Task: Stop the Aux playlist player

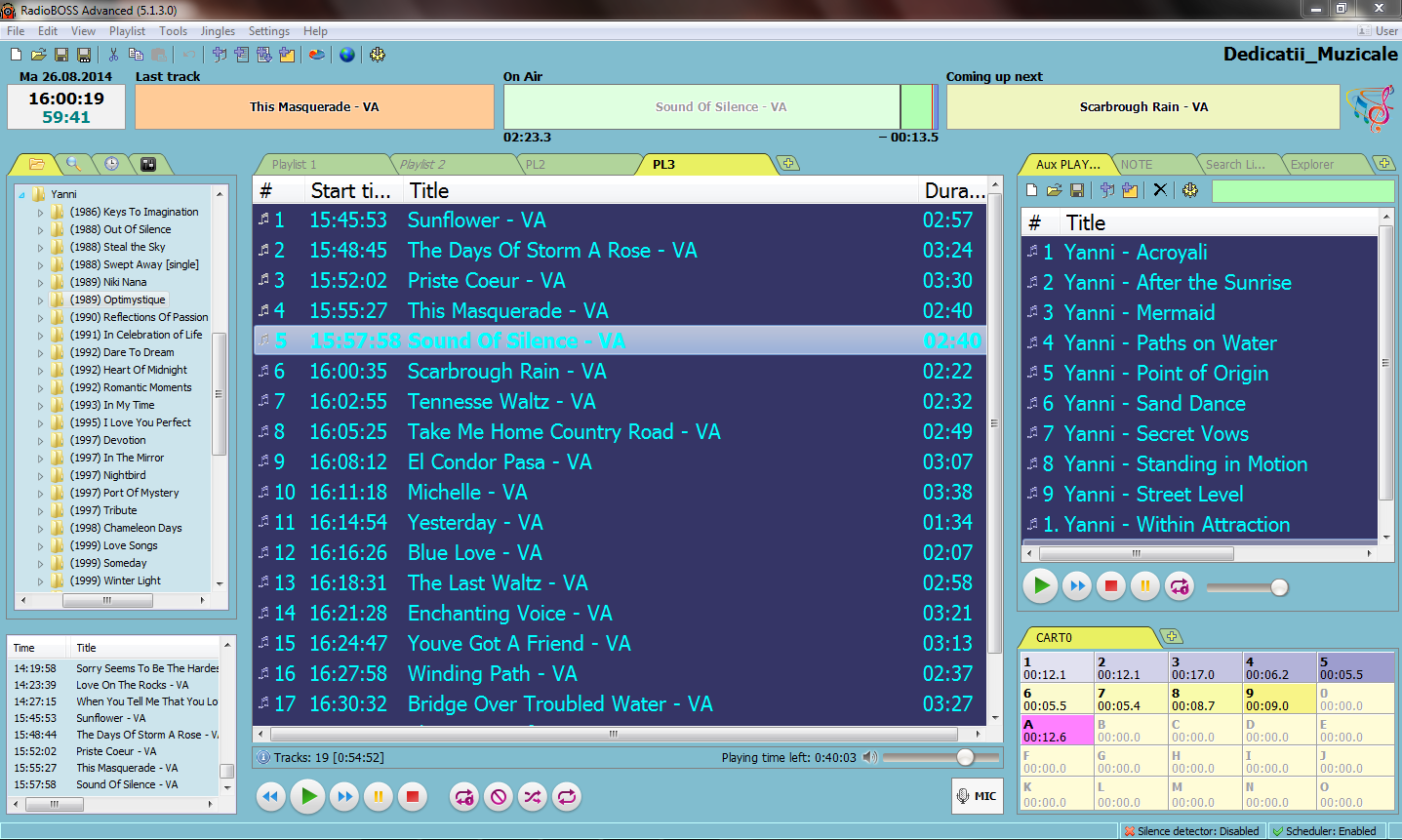Action: click(1110, 586)
